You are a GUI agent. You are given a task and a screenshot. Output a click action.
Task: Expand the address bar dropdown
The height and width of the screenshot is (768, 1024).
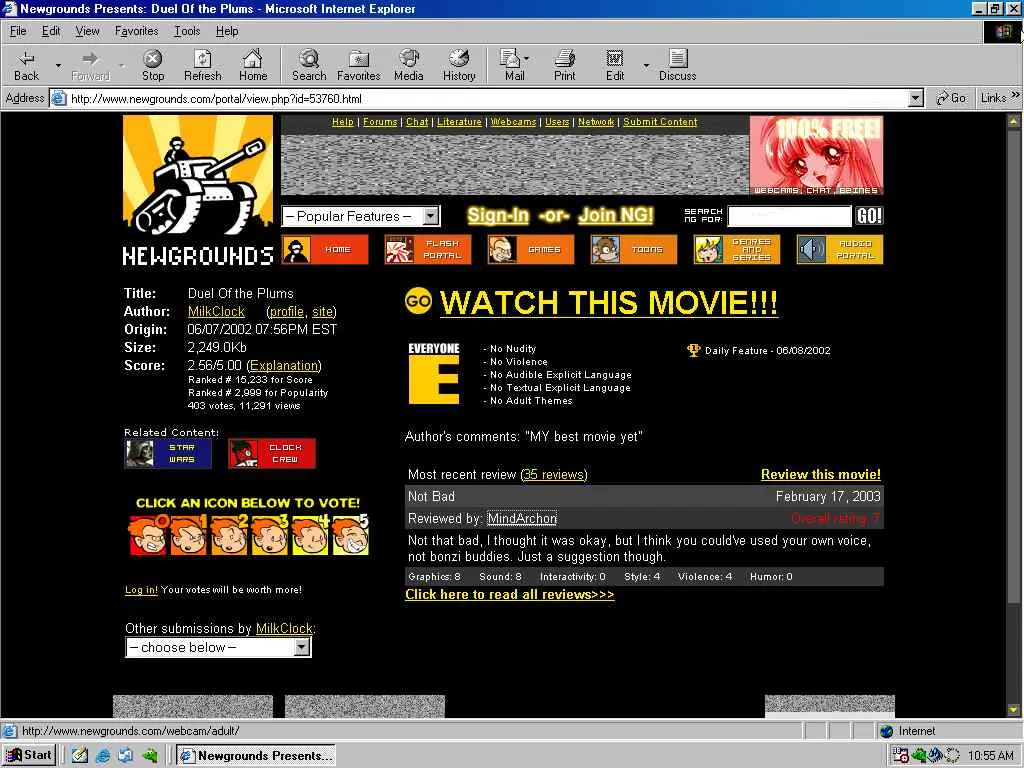coord(916,99)
